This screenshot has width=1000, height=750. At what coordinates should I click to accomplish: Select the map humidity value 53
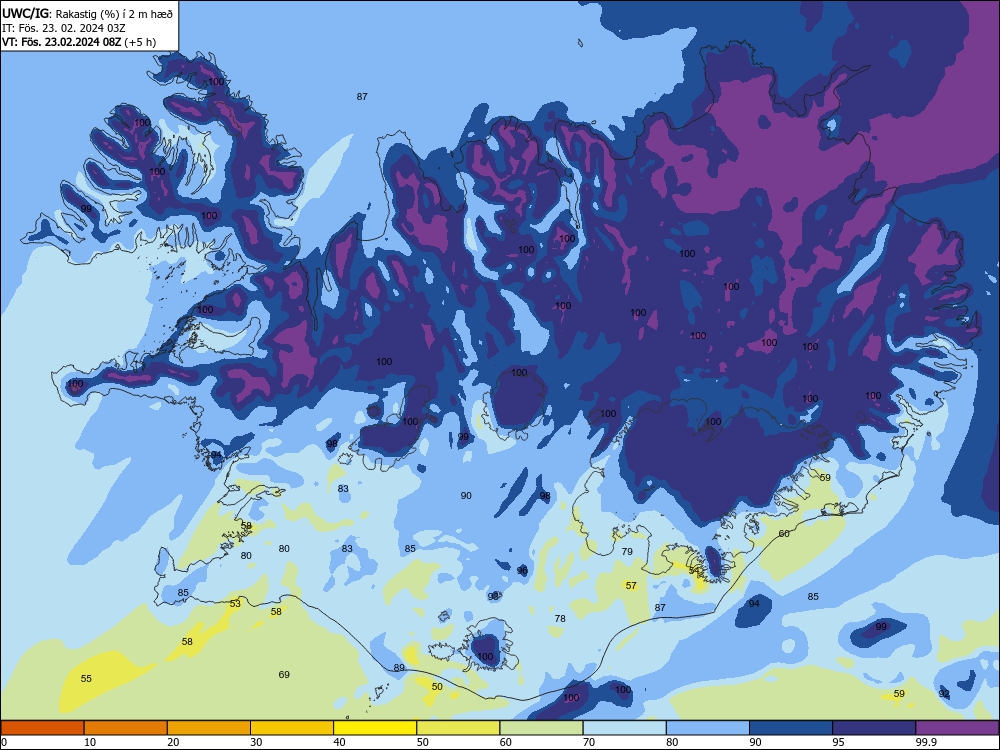[235, 603]
